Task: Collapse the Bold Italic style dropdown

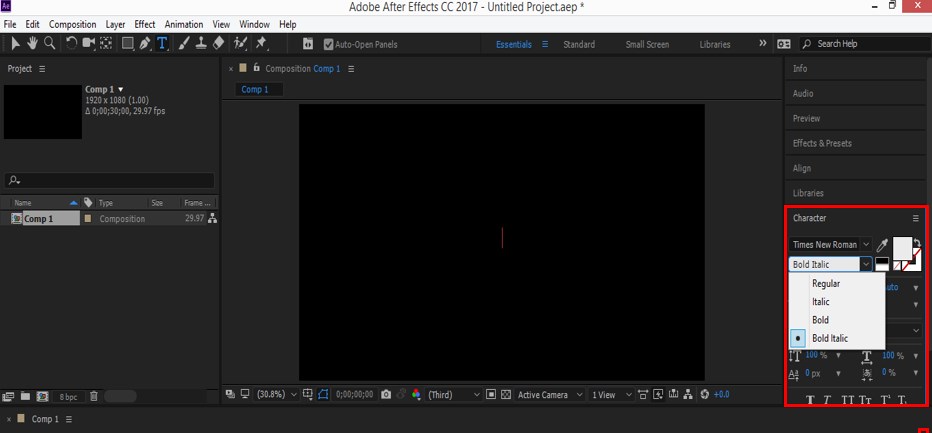Action: coord(866,264)
